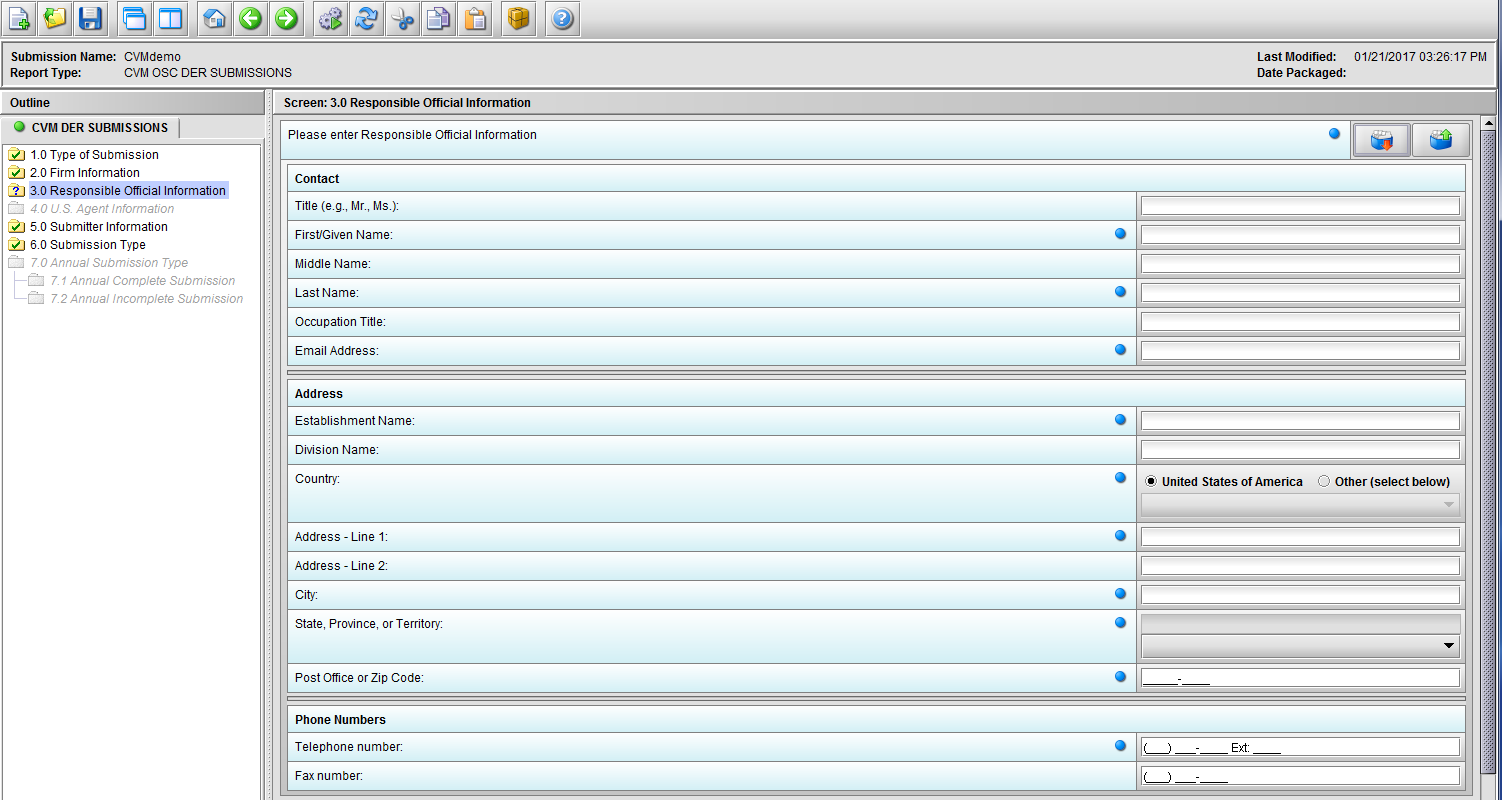Open 5.0 Submitter Information in outline
Image resolution: width=1502 pixels, height=800 pixels.
(99, 226)
